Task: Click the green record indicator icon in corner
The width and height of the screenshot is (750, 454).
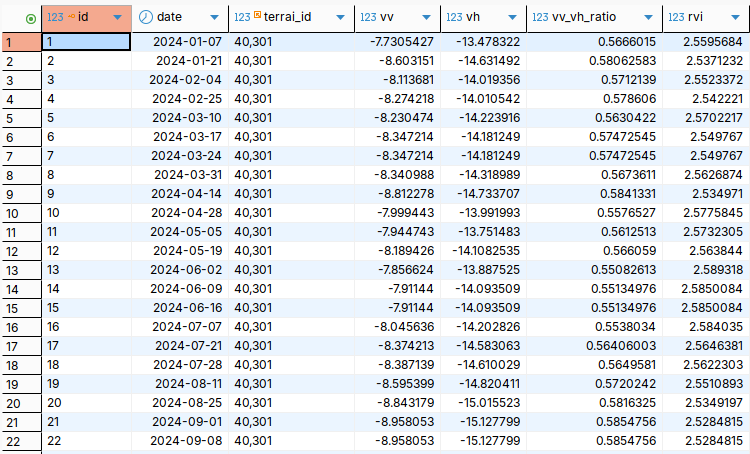Action: 31,19
